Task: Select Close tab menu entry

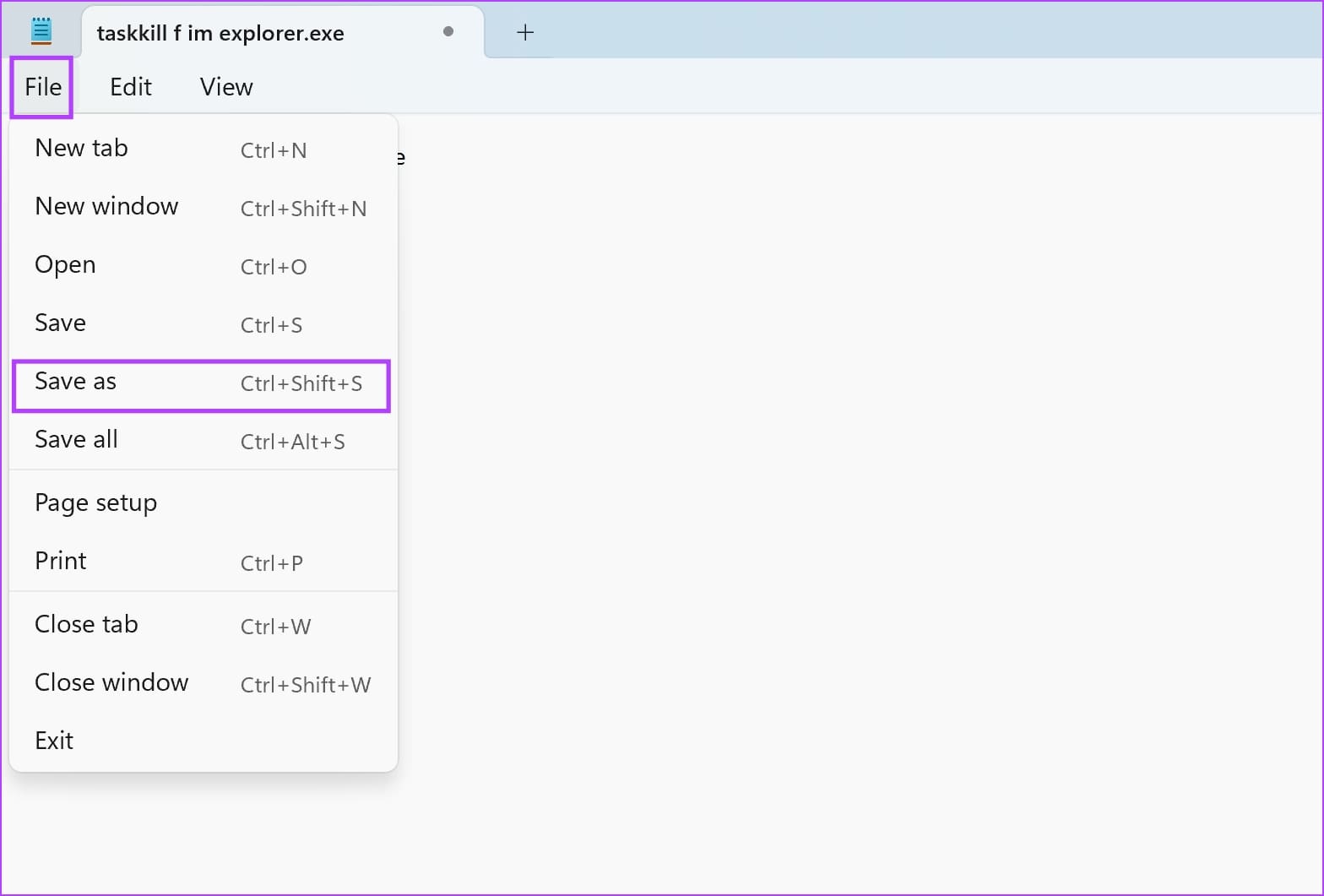Action: 203,625
